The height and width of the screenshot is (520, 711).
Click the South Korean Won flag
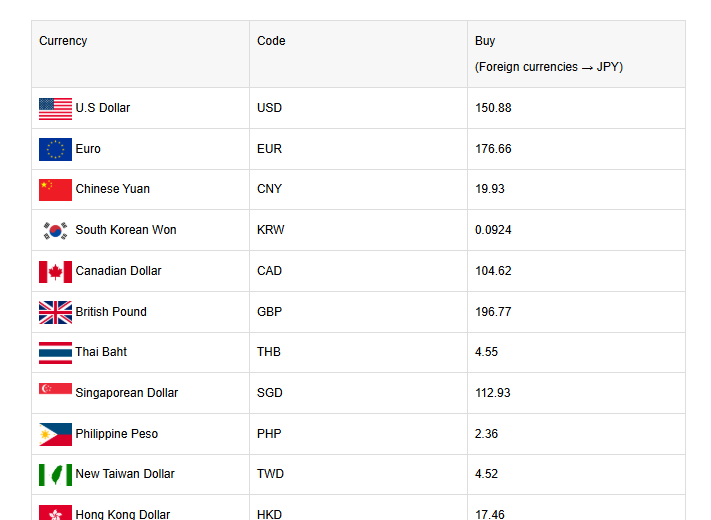[55, 230]
